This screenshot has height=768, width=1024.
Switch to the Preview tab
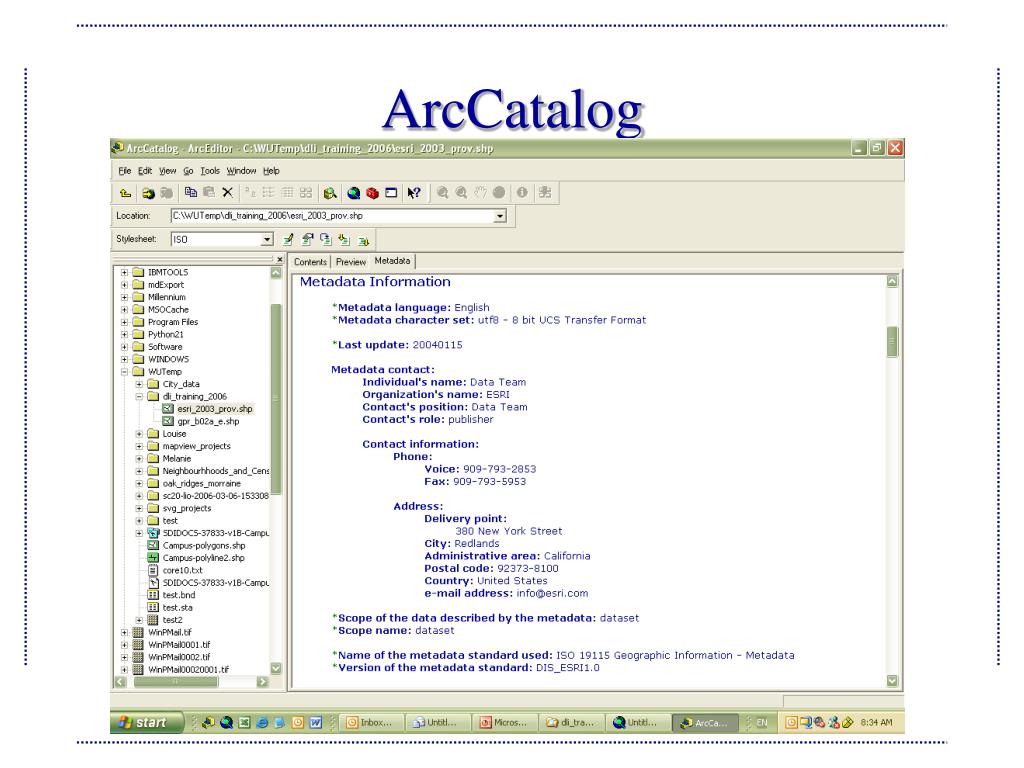[351, 262]
